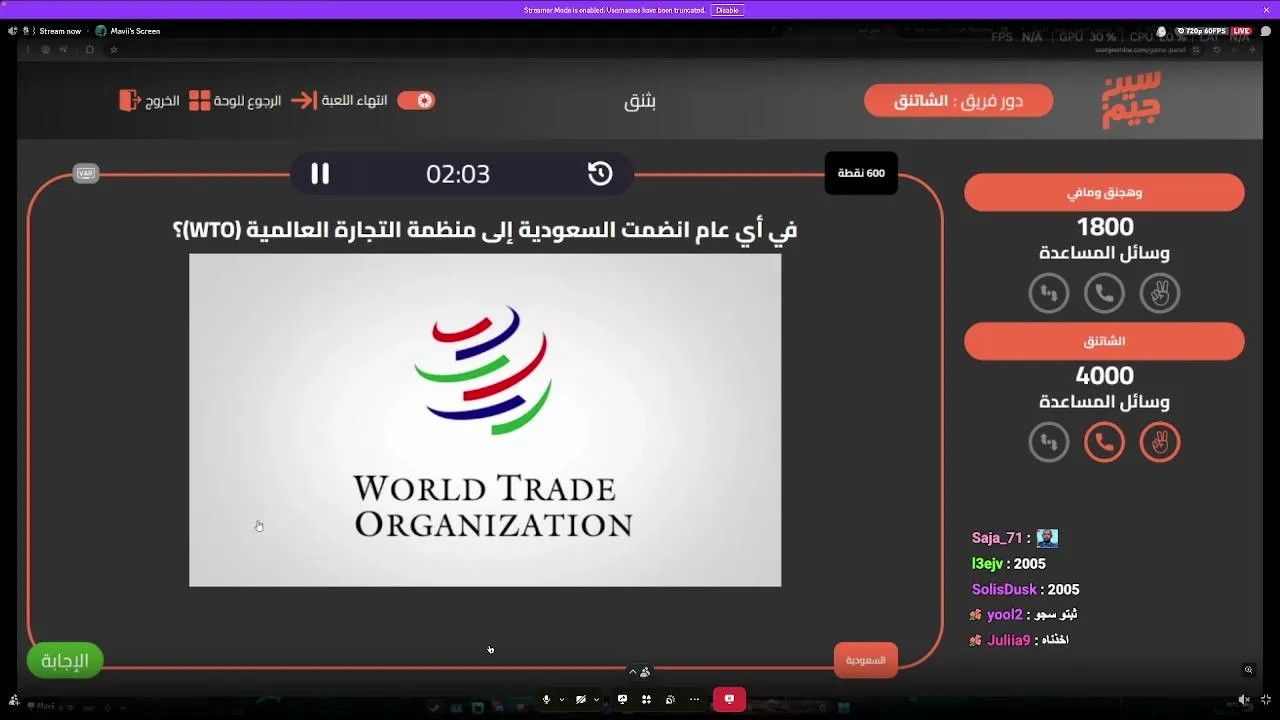Click the soundboard icon in the call bar
This screenshot has height=720, width=1280.
[x=670, y=699]
